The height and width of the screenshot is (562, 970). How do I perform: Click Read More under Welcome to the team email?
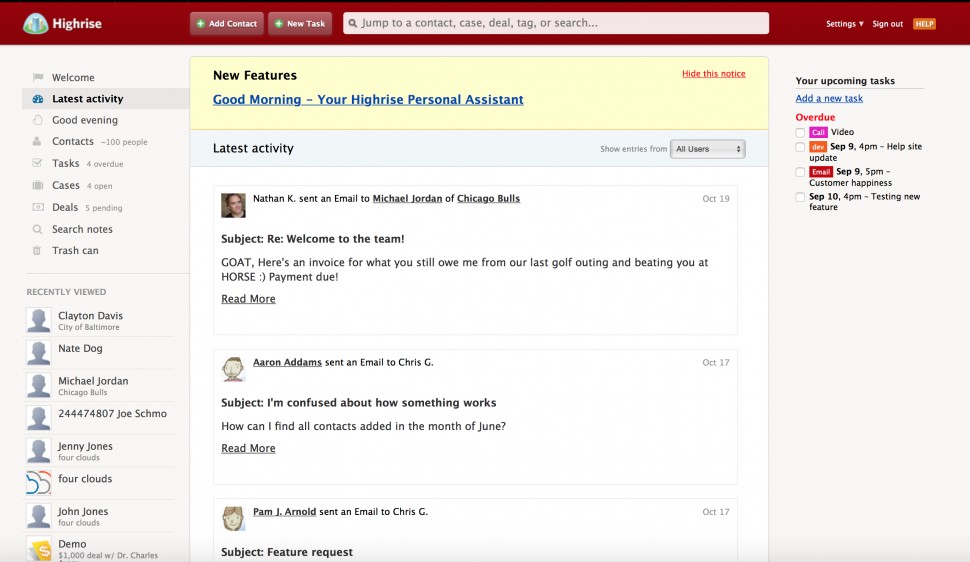(248, 299)
